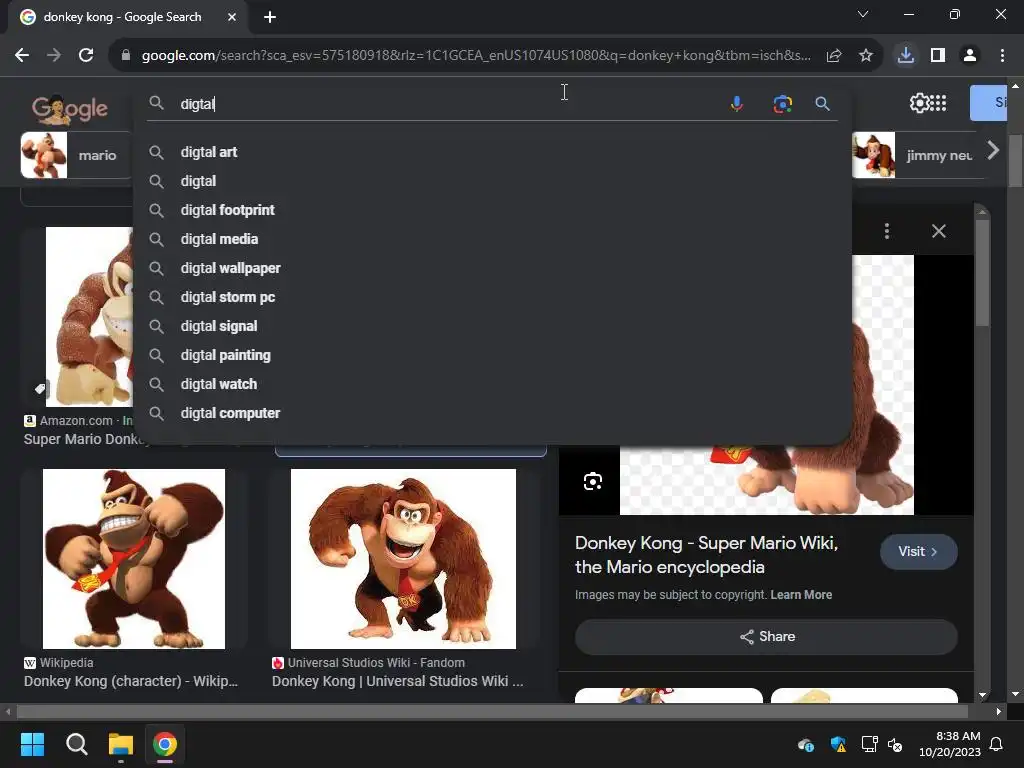Share this page from address bar
The image size is (1024, 768).
834,56
